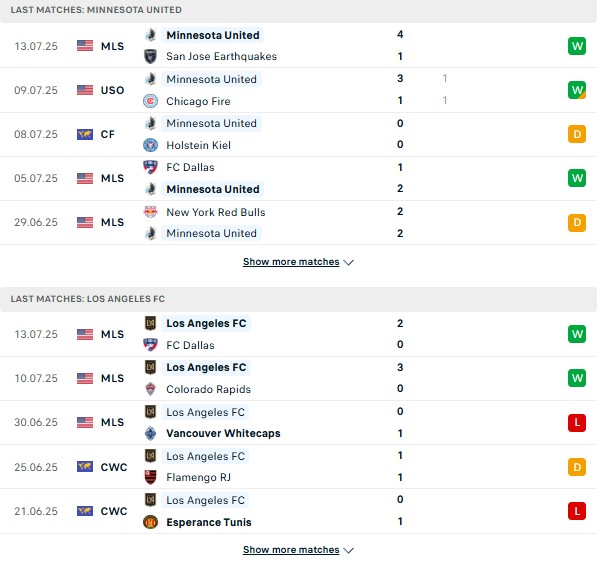Image resolution: width=599 pixels, height=568 pixels.
Task: Click the Esperance Tunis team crest
Action: (x=151, y=522)
